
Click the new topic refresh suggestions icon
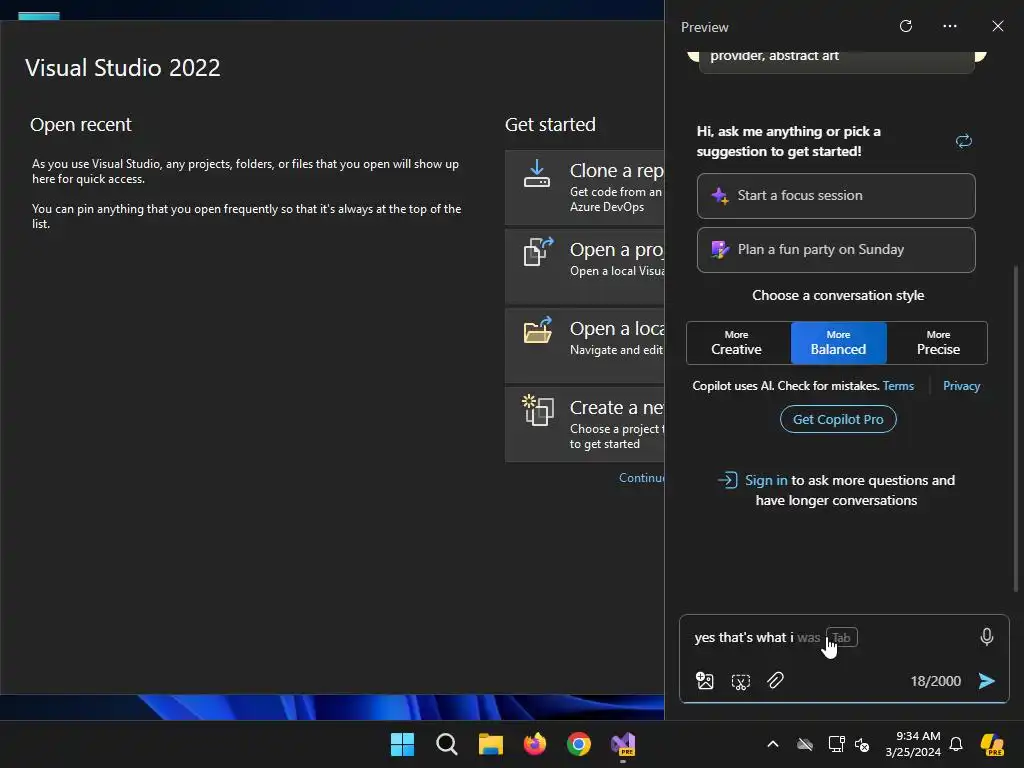963,141
